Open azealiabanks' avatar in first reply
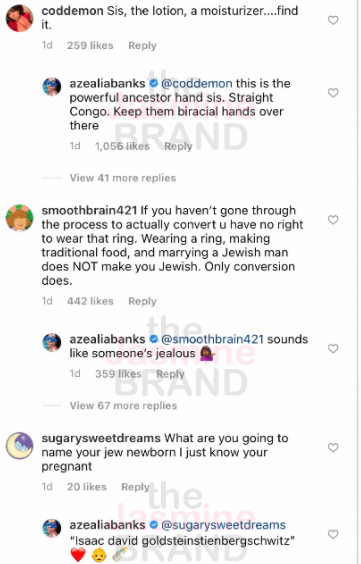Screen dimensions: 361x564 [x=52, y=87]
